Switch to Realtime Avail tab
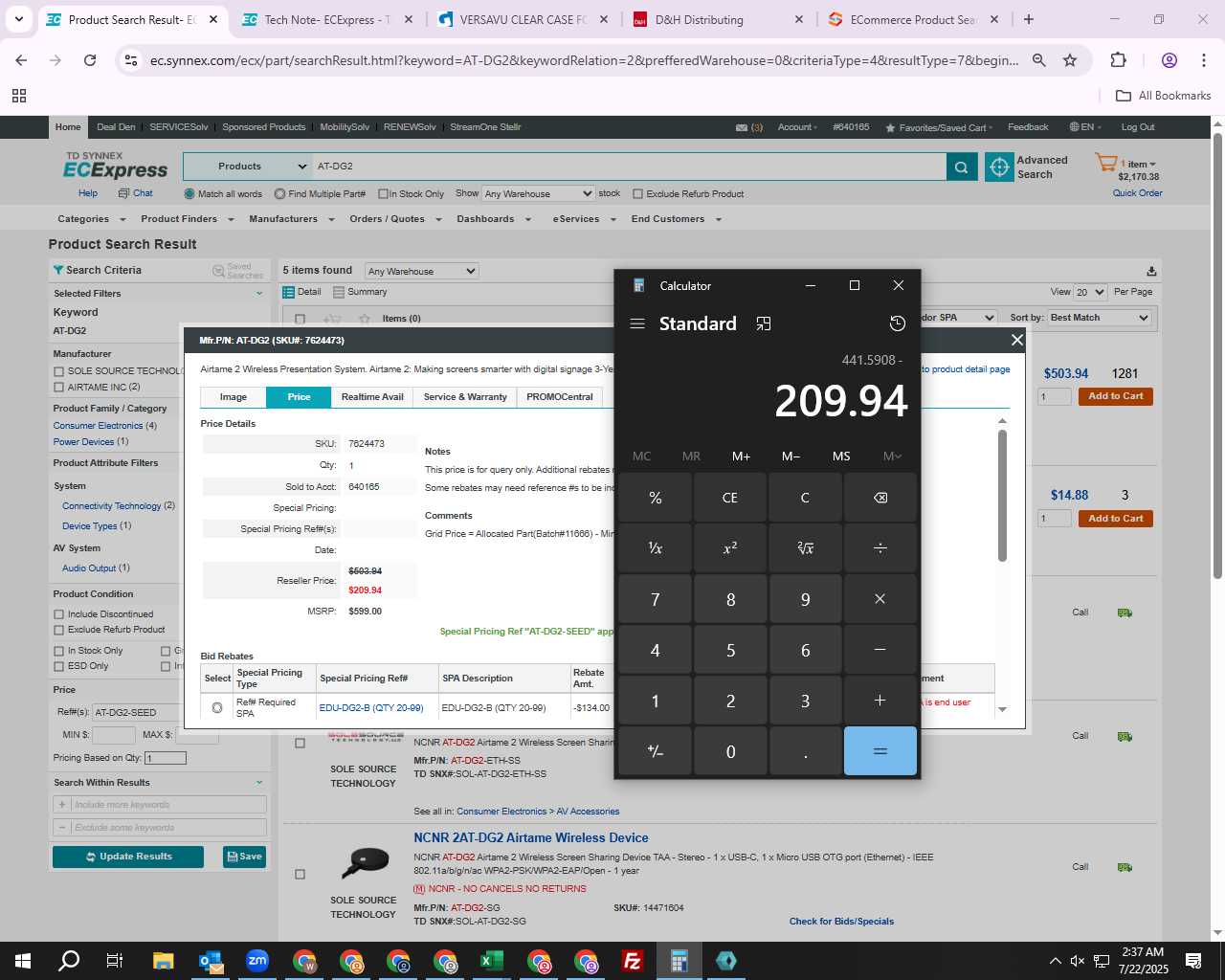This screenshot has height=980, width=1225. coord(372,397)
